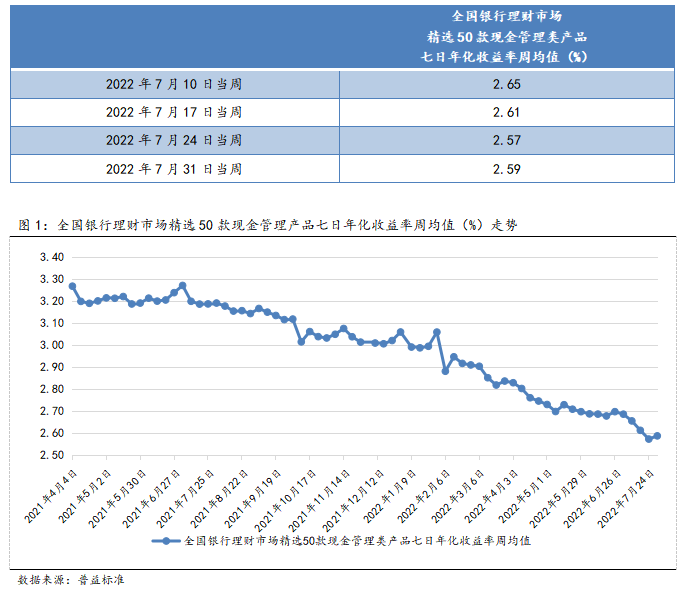This screenshot has width=686, height=591.
Task: Select the table cell showing 2.61
Action: tap(507, 112)
